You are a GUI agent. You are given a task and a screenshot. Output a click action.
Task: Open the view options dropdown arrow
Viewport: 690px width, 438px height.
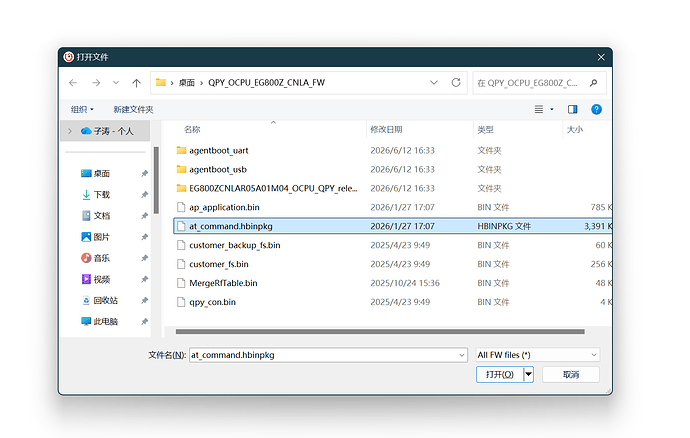pyautogui.click(x=552, y=109)
